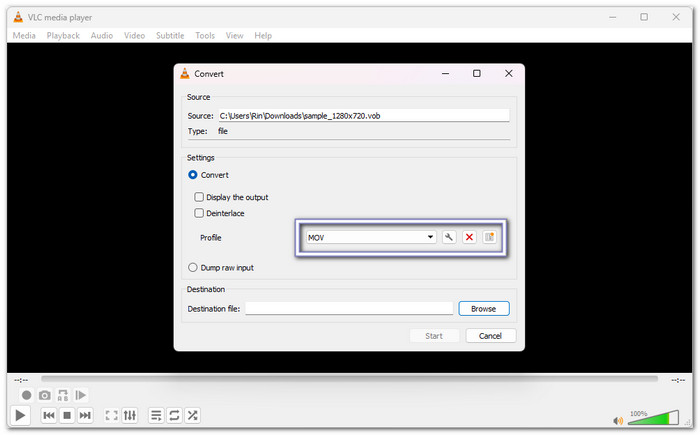
Task: Close the VLC media player window
Action: coord(676,17)
